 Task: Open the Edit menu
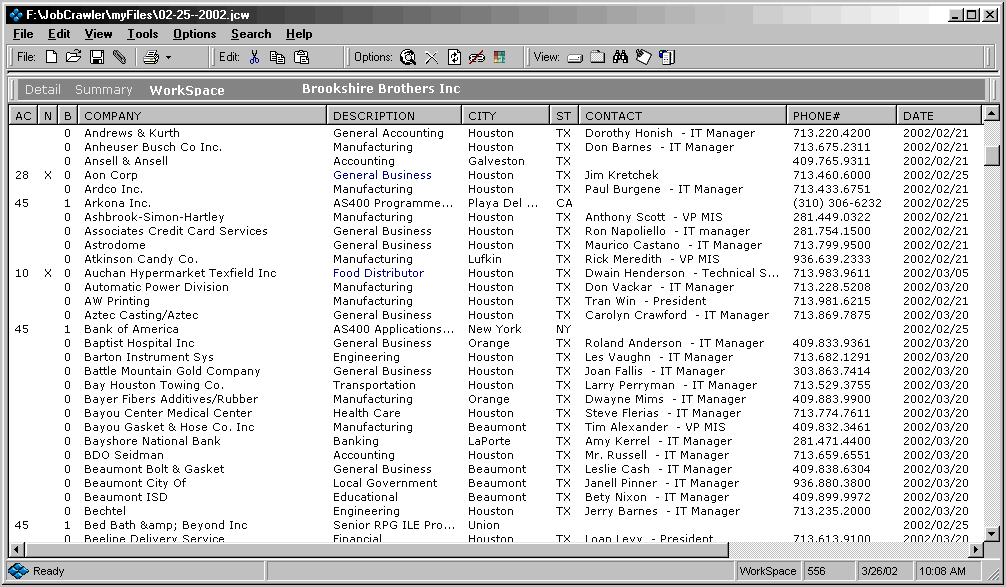(x=59, y=34)
